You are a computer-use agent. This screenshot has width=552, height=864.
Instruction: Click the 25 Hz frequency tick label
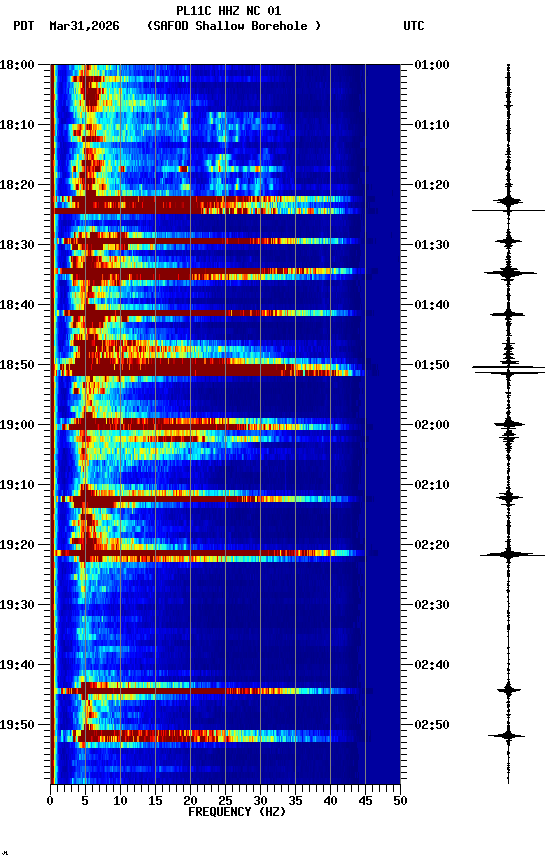(x=225, y=801)
